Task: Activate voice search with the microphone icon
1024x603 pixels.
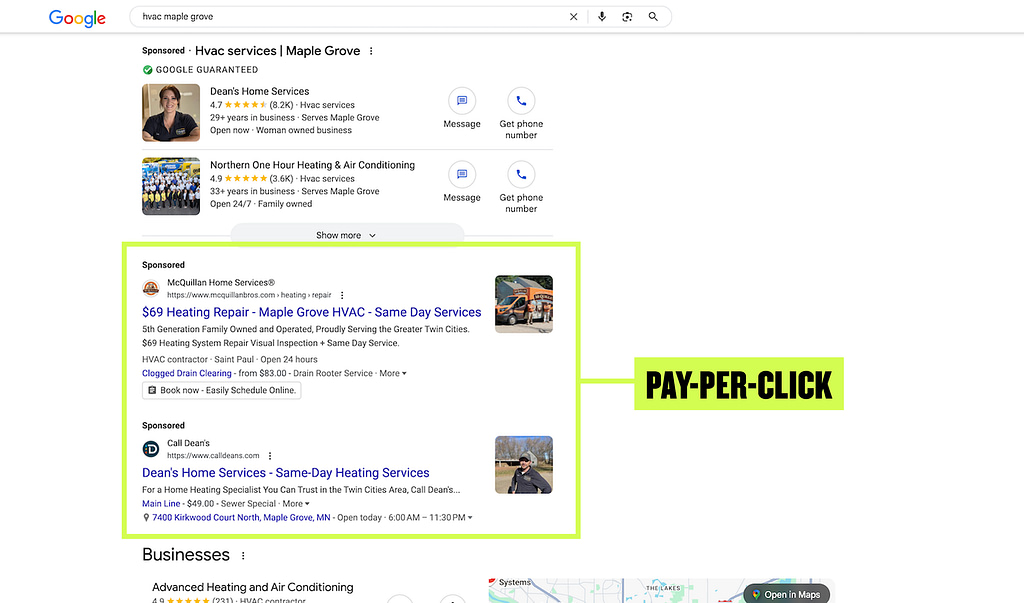Action: point(602,16)
